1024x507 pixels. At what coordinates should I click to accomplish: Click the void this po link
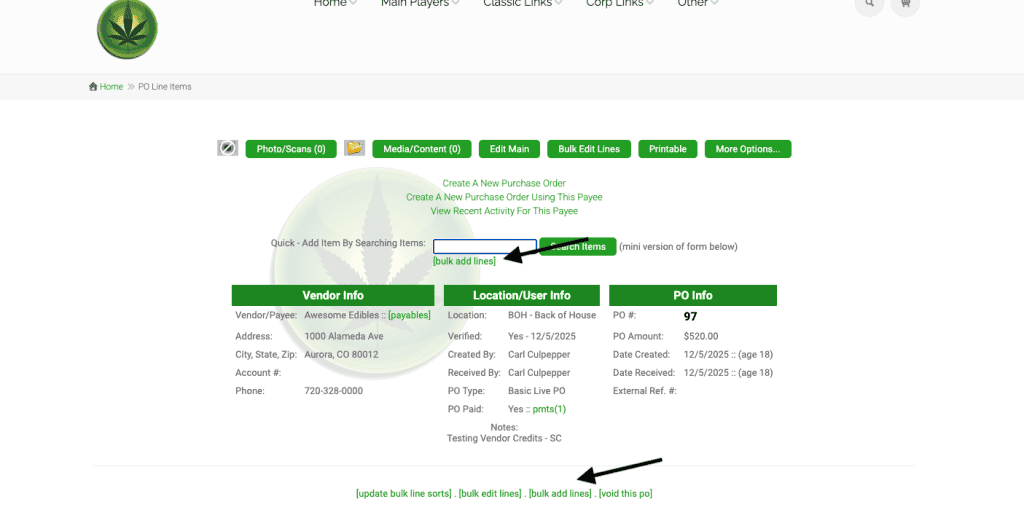pos(625,494)
